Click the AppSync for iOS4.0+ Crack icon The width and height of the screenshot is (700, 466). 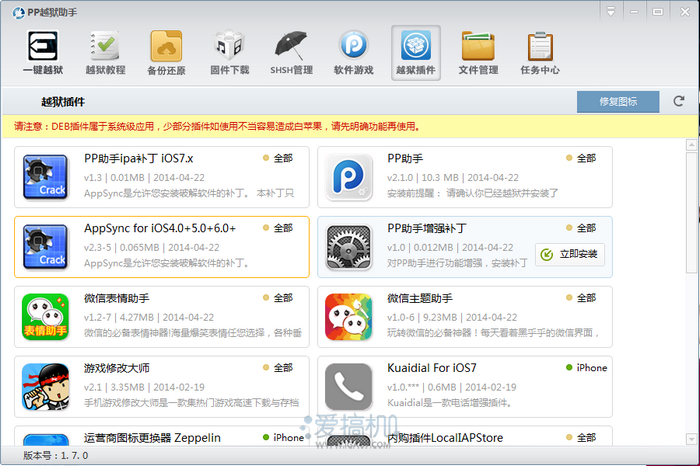pyautogui.click(x=46, y=247)
